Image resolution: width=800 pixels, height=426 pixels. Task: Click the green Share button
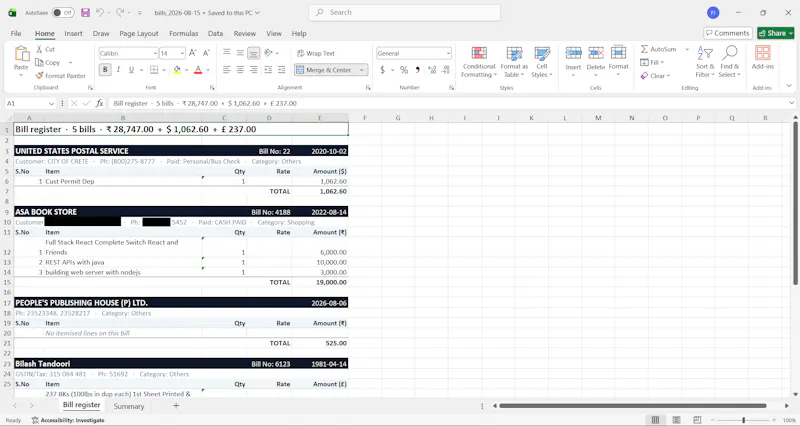click(x=776, y=33)
